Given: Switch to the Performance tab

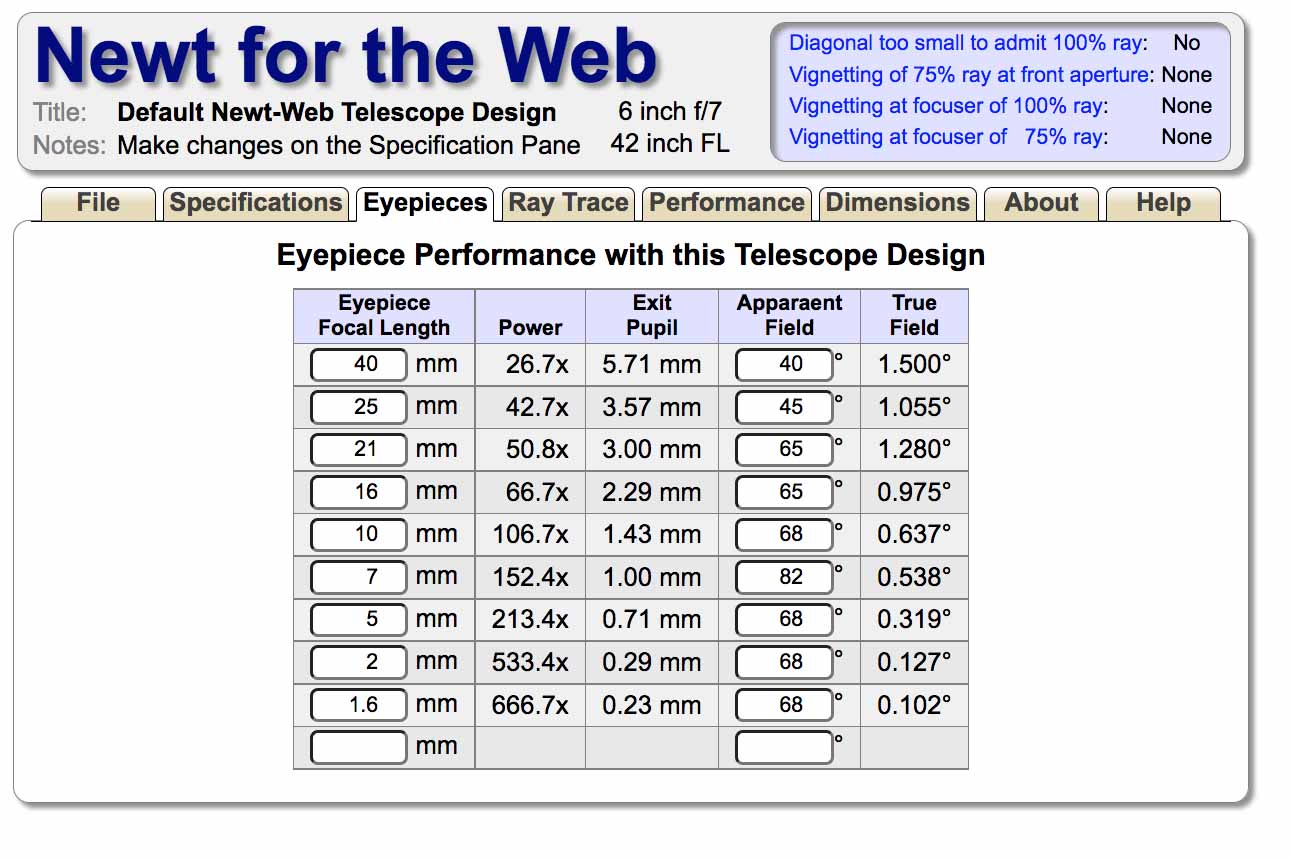Looking at the screenshot, I should [x=727, y=203].
